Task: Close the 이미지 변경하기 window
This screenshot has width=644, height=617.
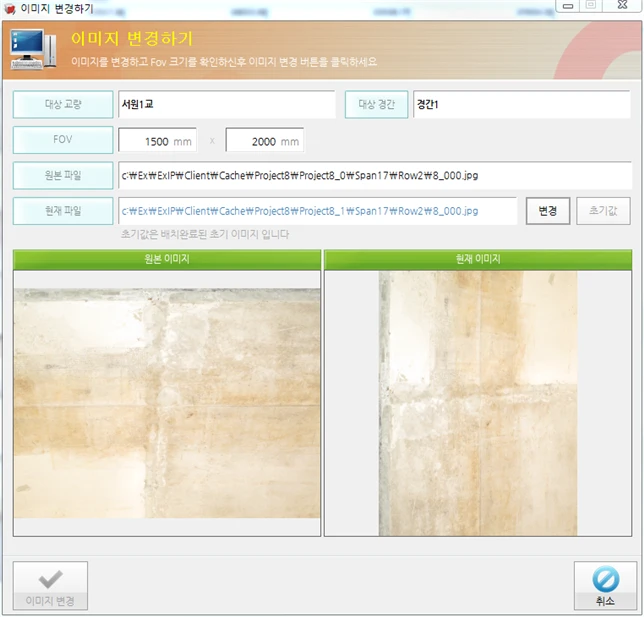Action: coord(622,5)
